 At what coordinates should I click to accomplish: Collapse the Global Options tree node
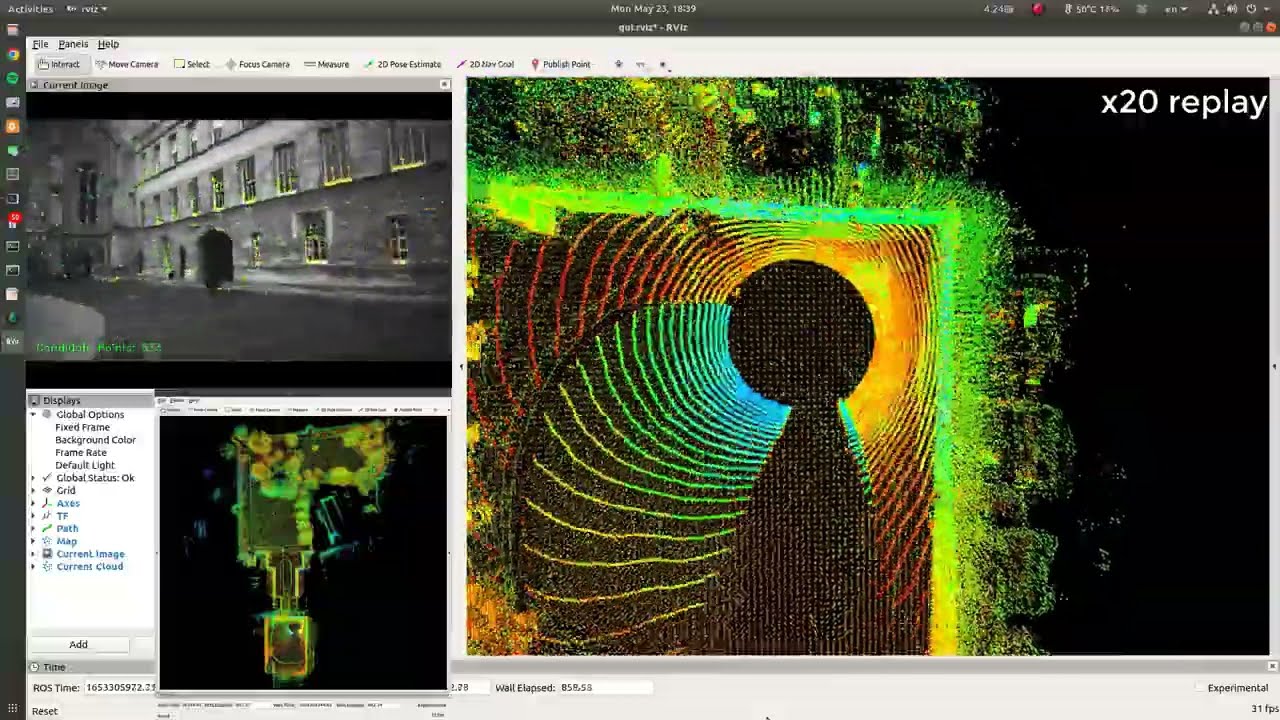(33, 414)
